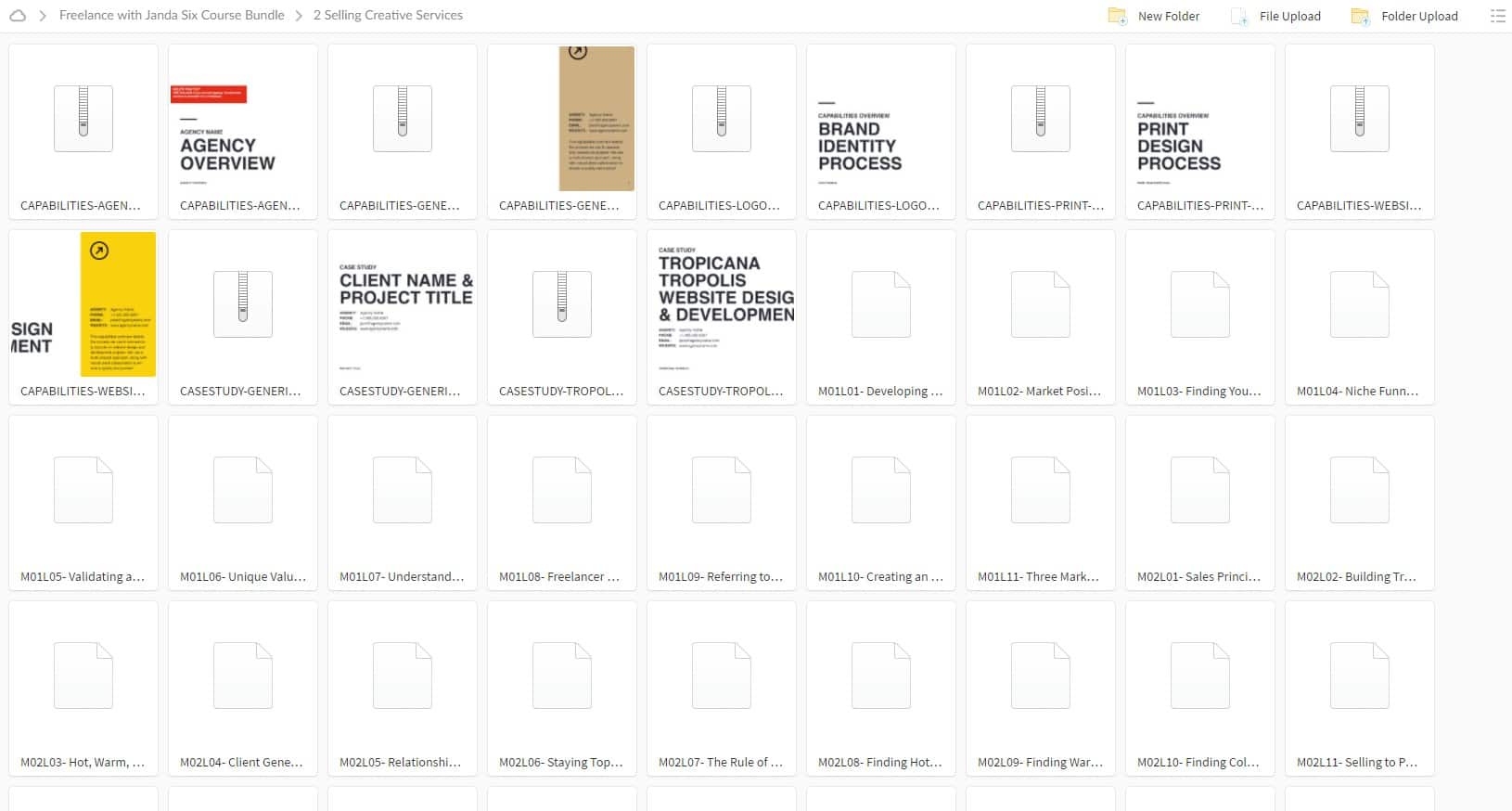Open 'Freelance with Janda Six Course Bundle' breadcrumb
The image size is (1512, 811).
point(172,16)
